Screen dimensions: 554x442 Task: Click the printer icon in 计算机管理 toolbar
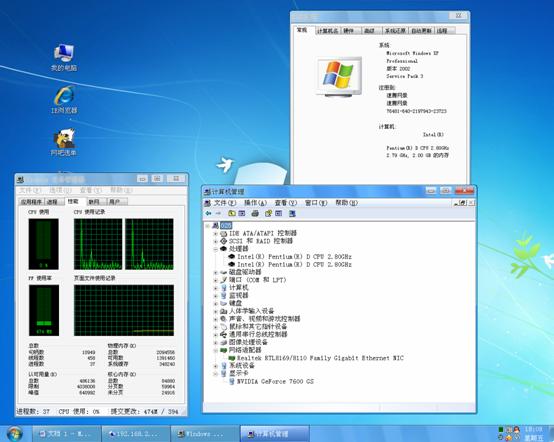click(255, 213)
